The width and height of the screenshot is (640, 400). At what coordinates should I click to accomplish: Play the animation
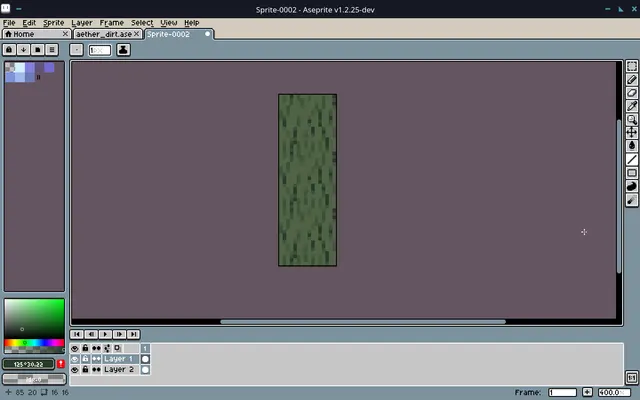coord(105,334)
